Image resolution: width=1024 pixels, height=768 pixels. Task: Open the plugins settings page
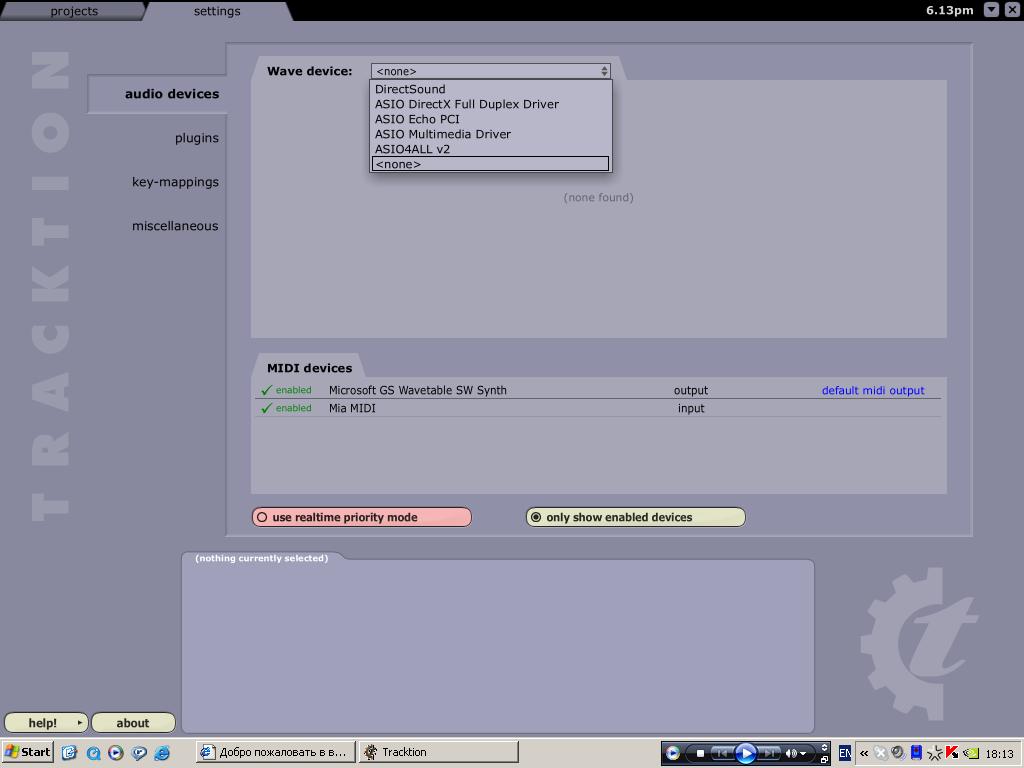pos(197,138)
